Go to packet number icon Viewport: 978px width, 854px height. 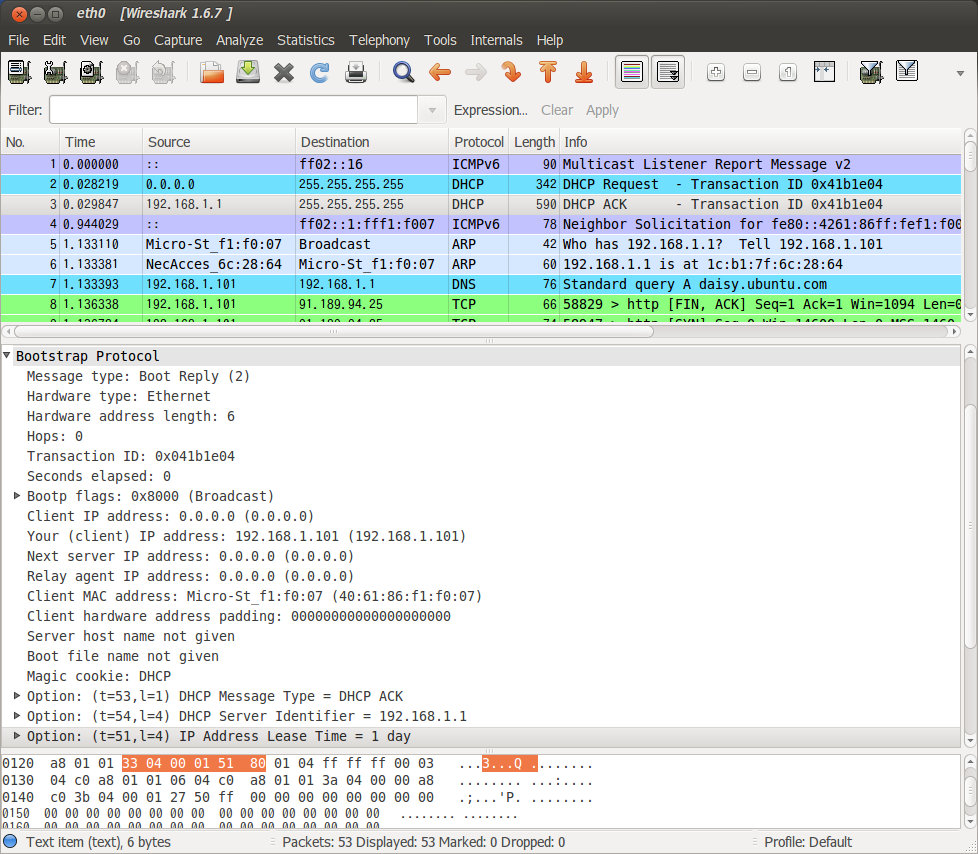(x=511, y=72)
